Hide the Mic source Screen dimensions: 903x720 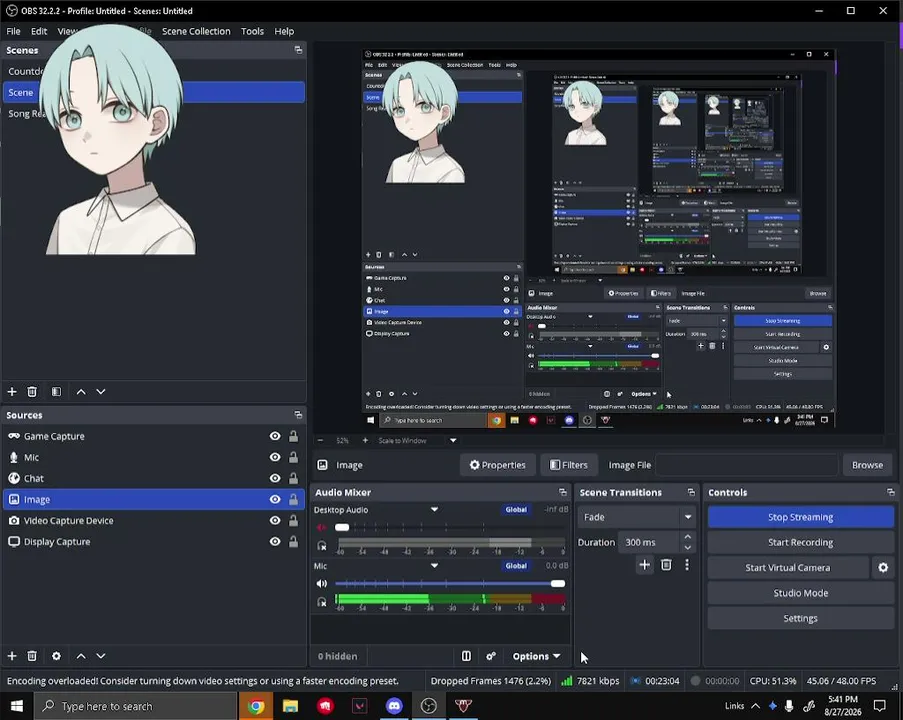point(275,457)
